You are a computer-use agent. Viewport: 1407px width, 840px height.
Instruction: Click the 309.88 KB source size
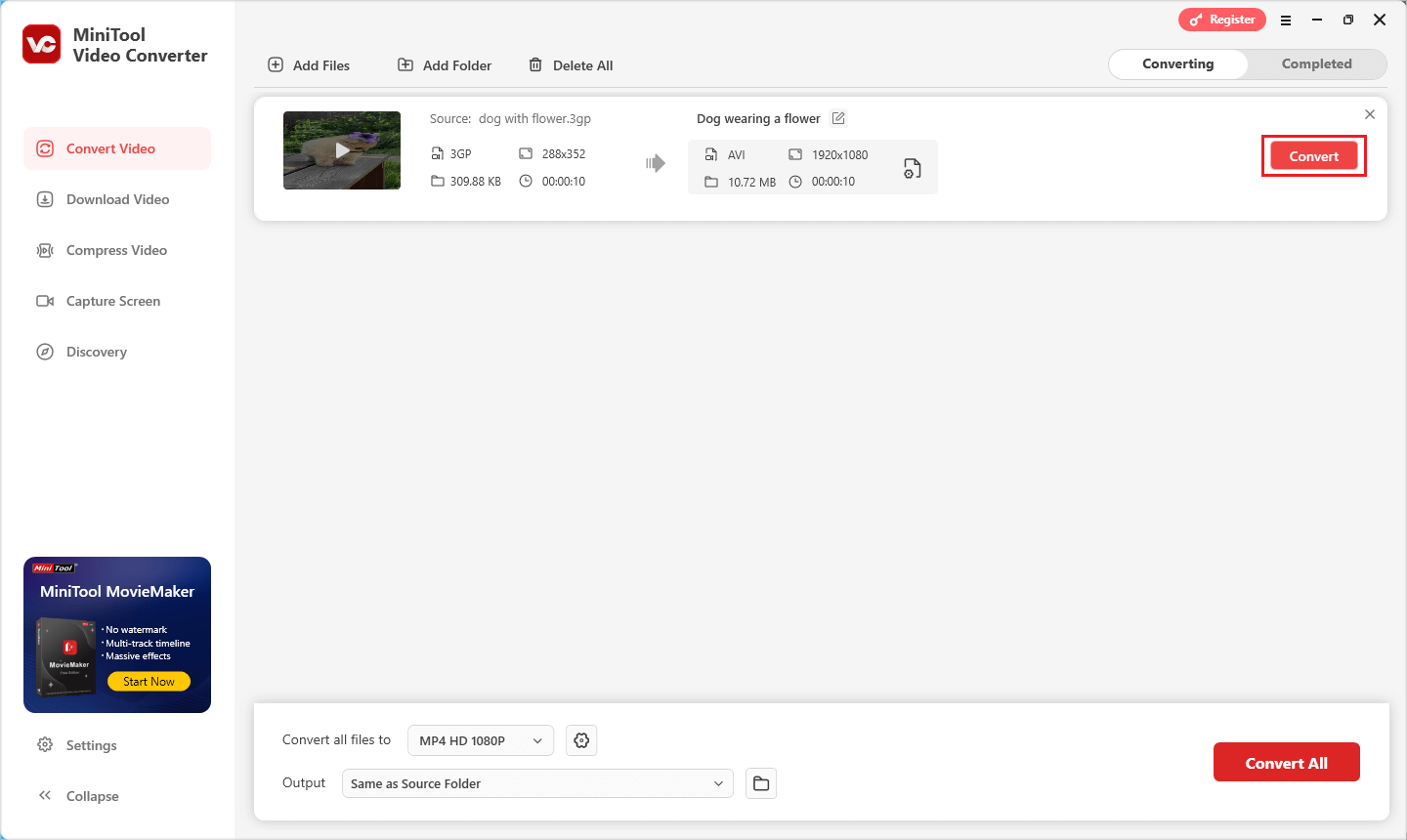(x=476, y=182)
